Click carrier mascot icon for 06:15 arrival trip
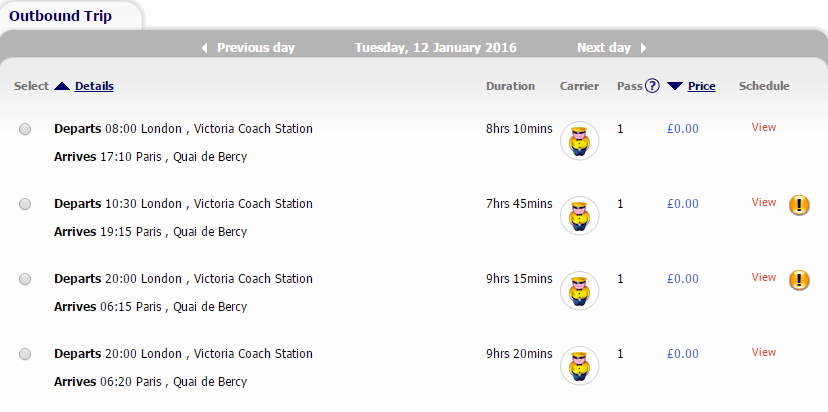 (579, 291)
